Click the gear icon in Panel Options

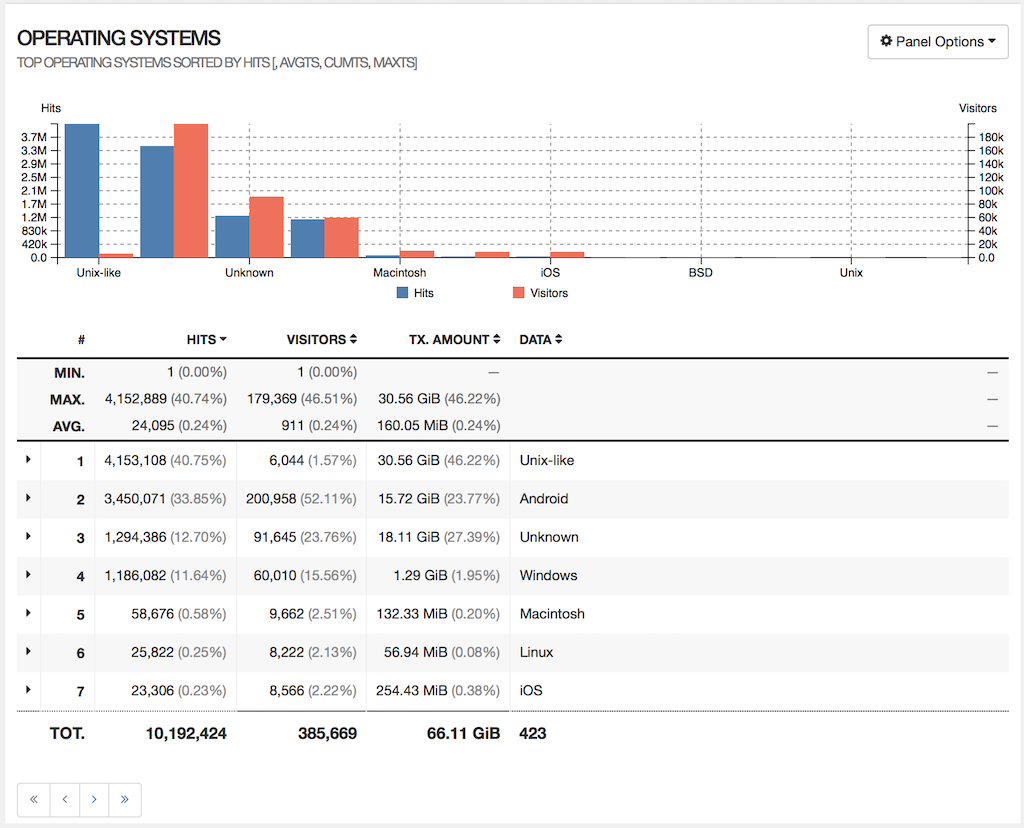pos(887,42)
